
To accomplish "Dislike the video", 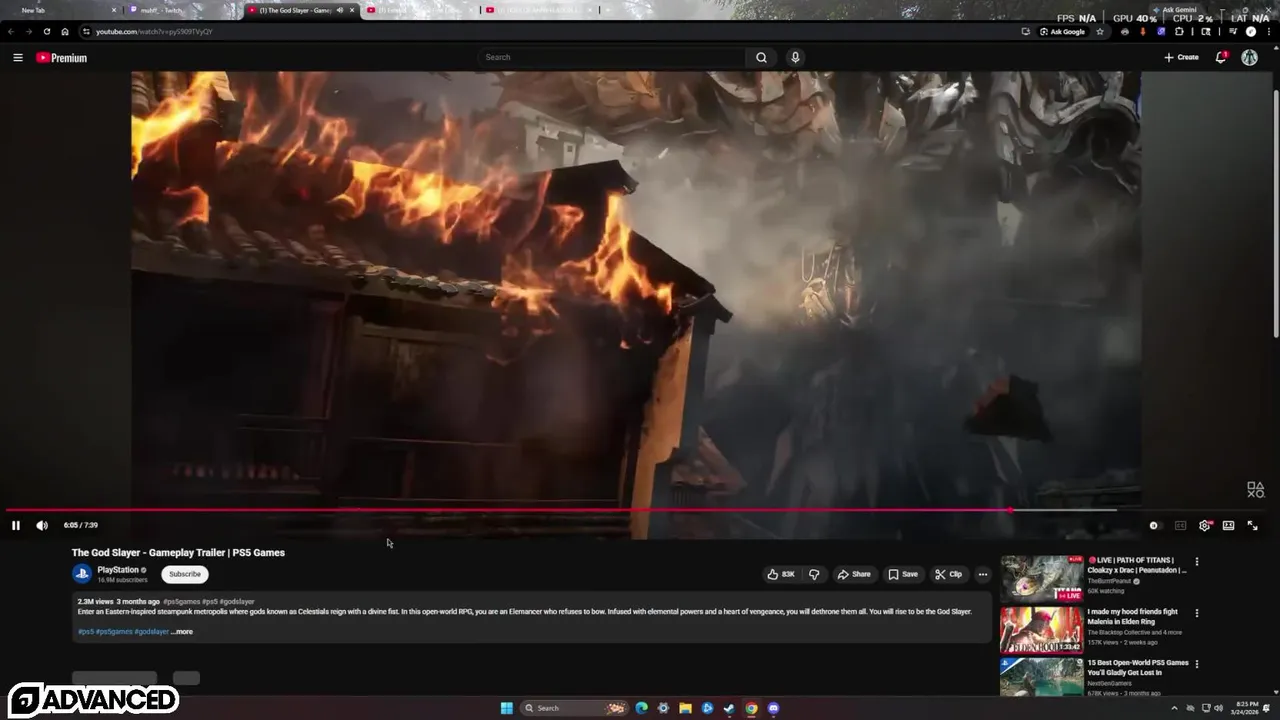I will (x=814, y=574).
